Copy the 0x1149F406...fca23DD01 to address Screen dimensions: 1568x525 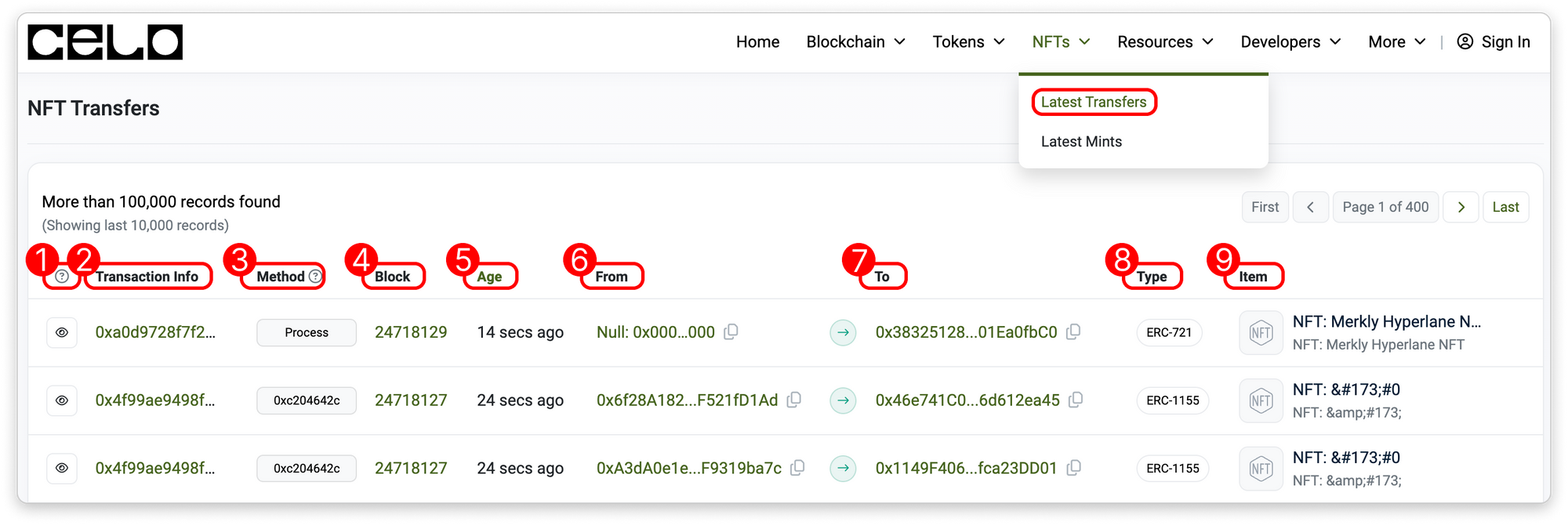1073,468
